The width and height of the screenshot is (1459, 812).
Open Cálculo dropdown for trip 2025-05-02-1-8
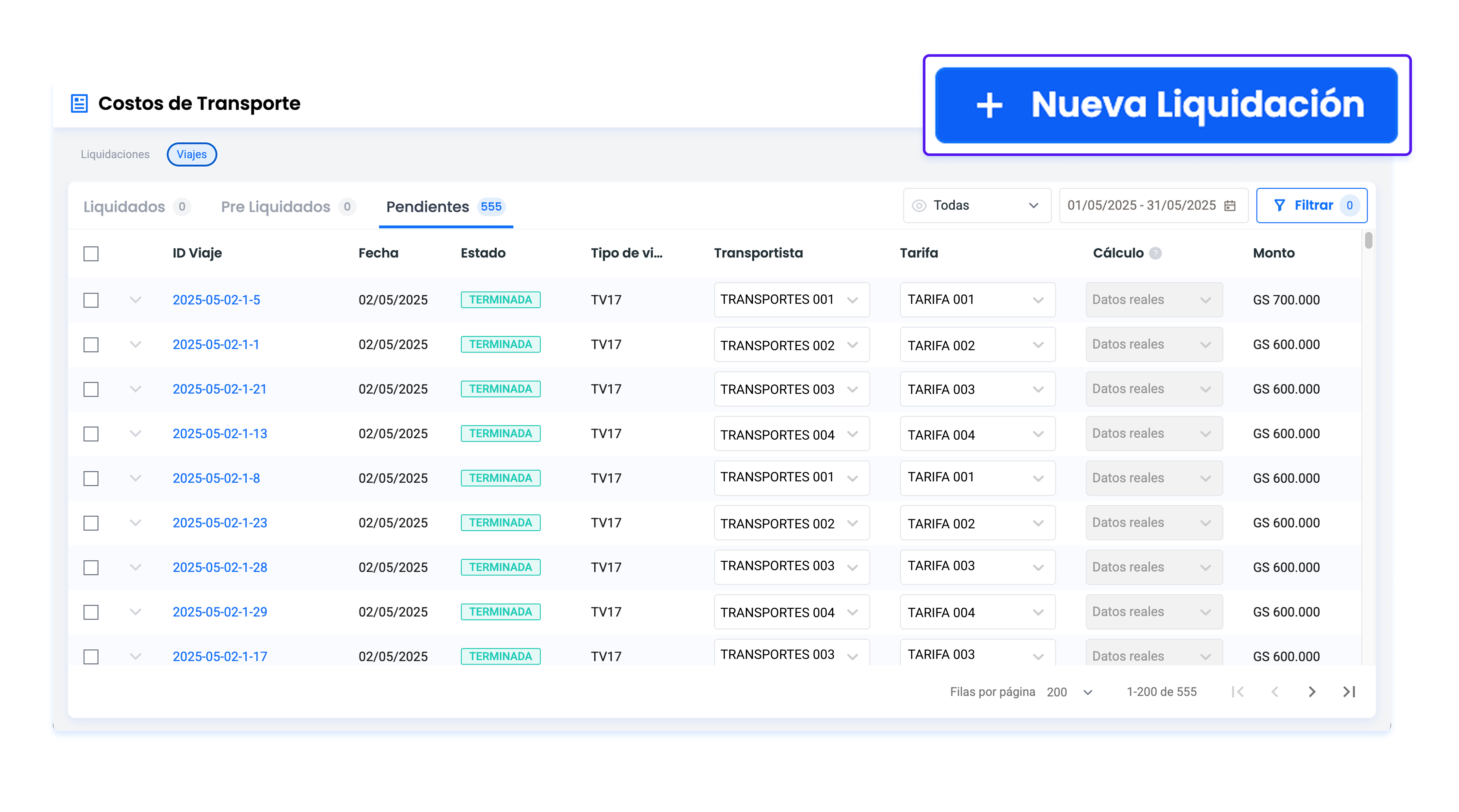pyautogui.click(x=1154, y=478)
